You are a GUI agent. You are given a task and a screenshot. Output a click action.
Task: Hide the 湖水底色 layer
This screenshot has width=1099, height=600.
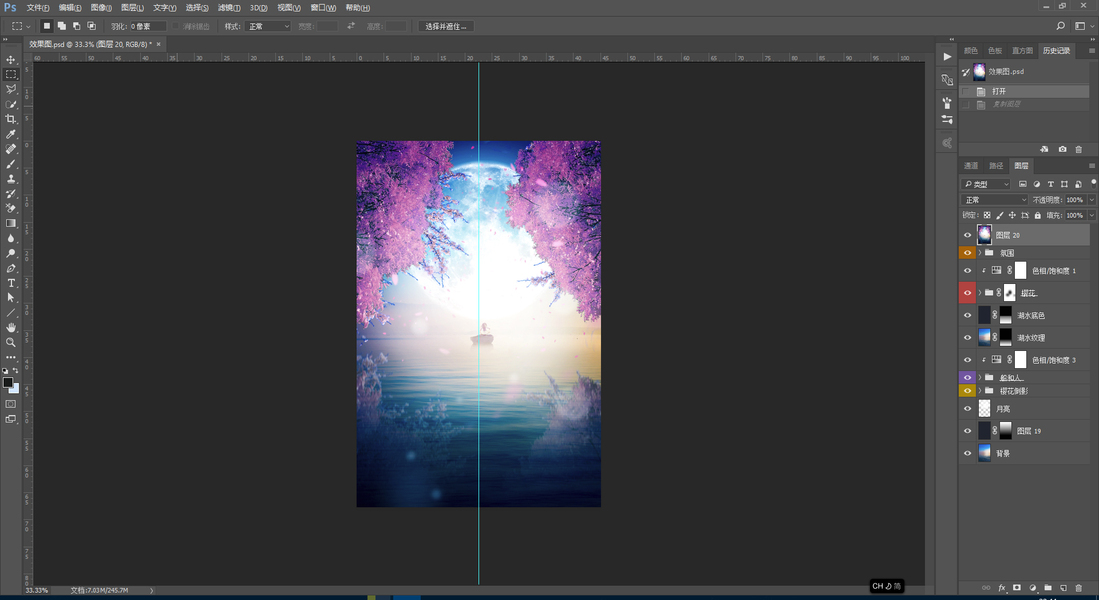tap(967, 315)
